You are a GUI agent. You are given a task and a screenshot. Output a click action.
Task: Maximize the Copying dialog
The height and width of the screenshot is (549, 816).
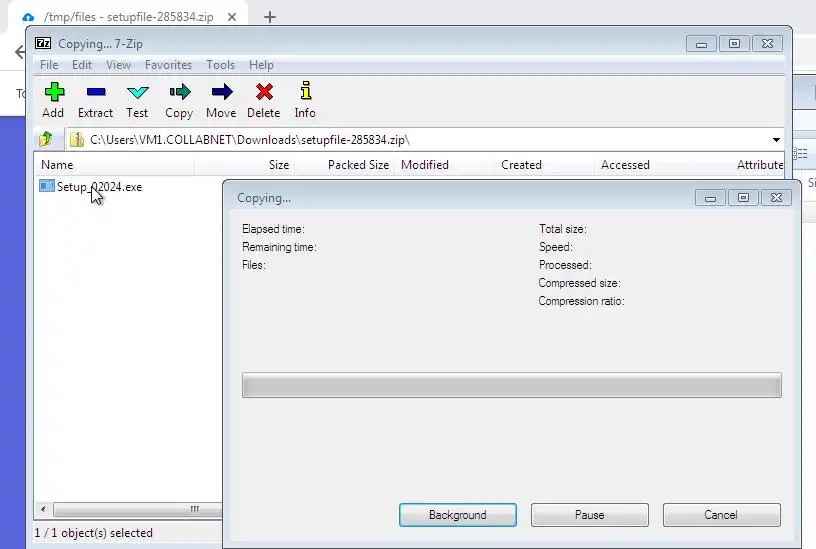pyautogui.click(x=743, y=198)
